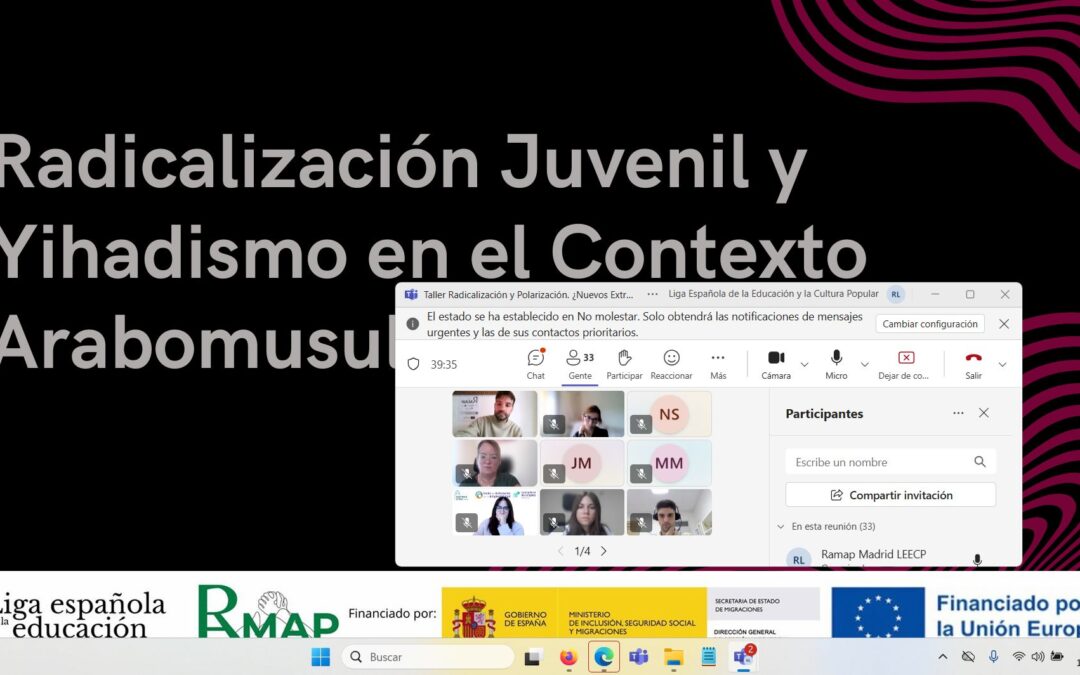This screenshot has width=1080, height=675.
Task: Open dropdown arrow next to Salir
Action: (1002, 365)
